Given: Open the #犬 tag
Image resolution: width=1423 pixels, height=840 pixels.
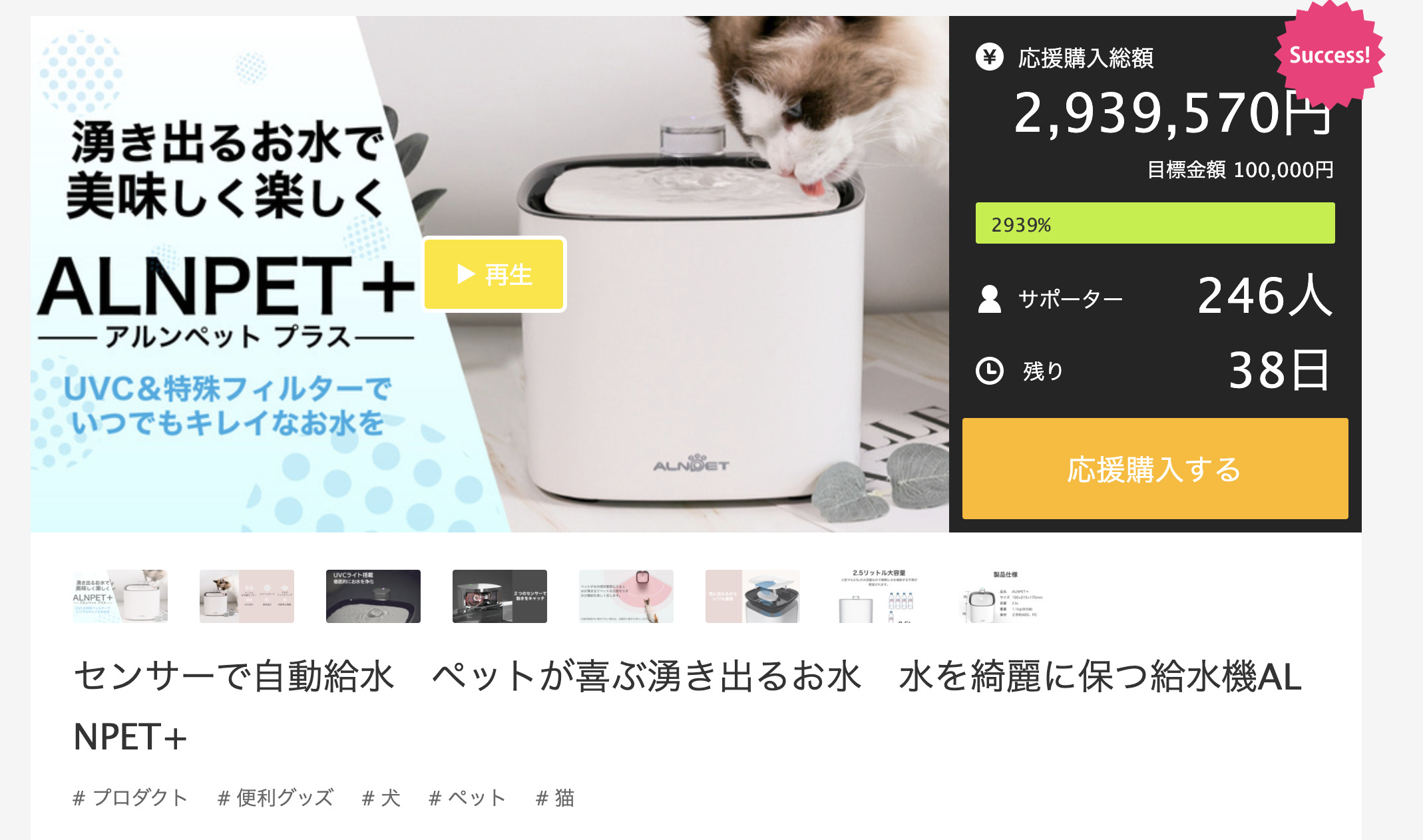Looking at the screenshot, I should pos(381,797).
